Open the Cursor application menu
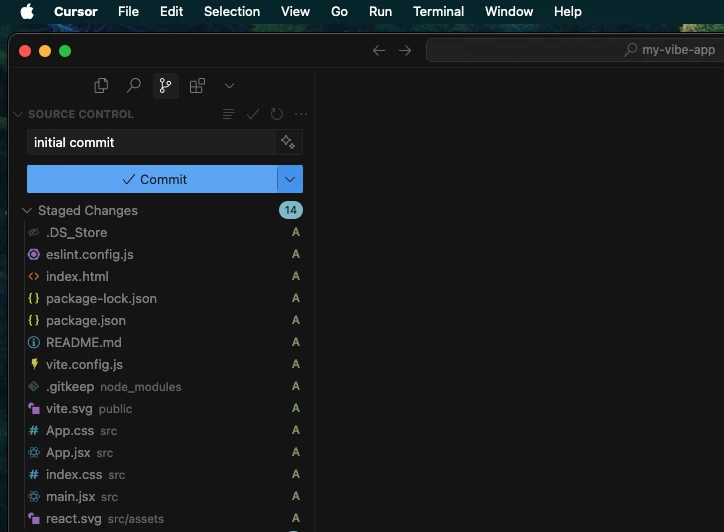 point(76,12)
